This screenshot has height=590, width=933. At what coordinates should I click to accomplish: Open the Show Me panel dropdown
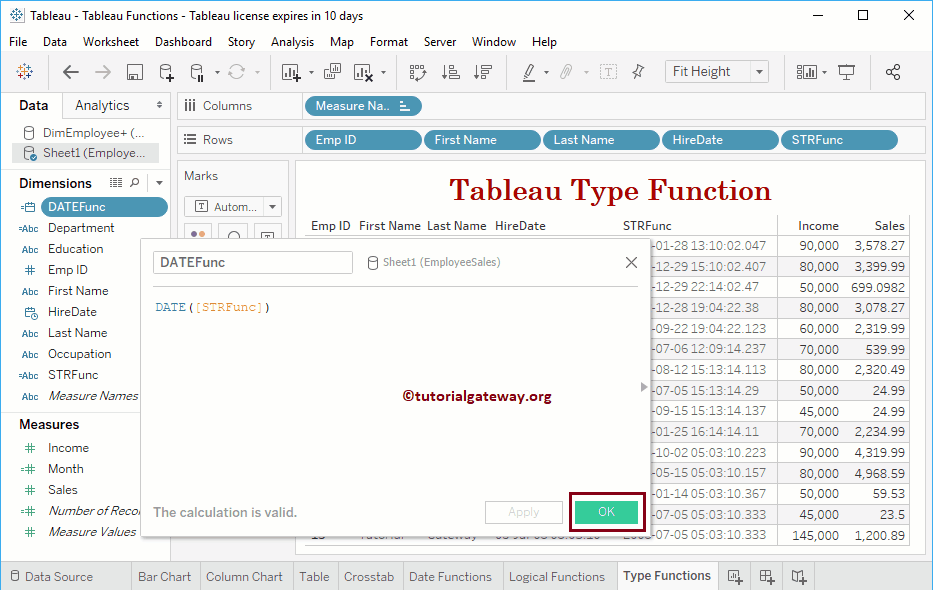[x=812, y=71]
